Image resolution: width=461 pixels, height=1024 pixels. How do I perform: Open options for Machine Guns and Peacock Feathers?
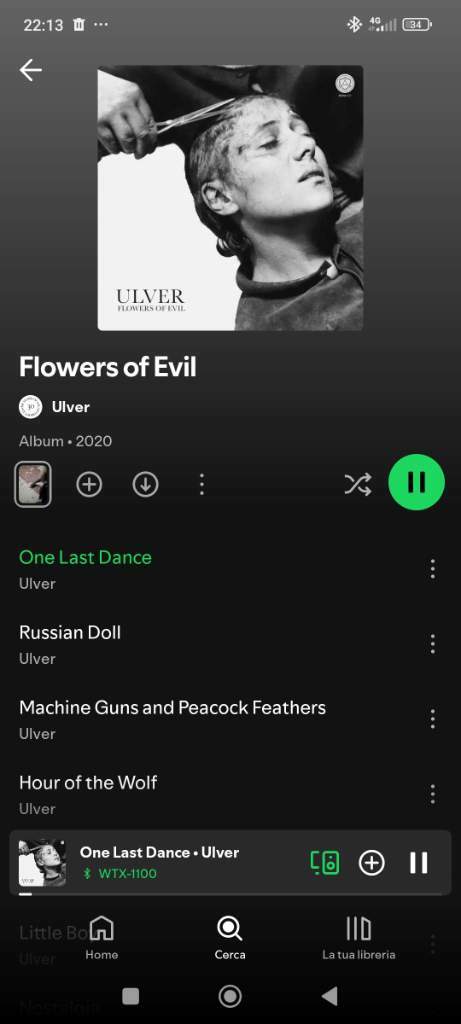(432, 719)
